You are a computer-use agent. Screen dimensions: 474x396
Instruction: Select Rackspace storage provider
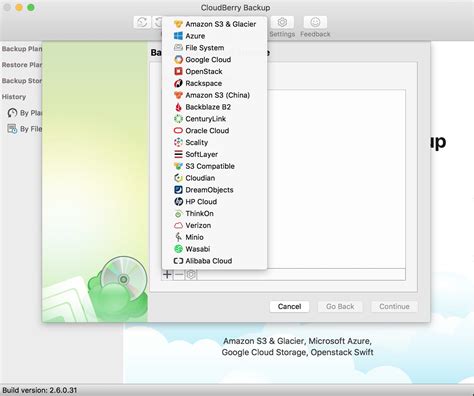point(214,83)
